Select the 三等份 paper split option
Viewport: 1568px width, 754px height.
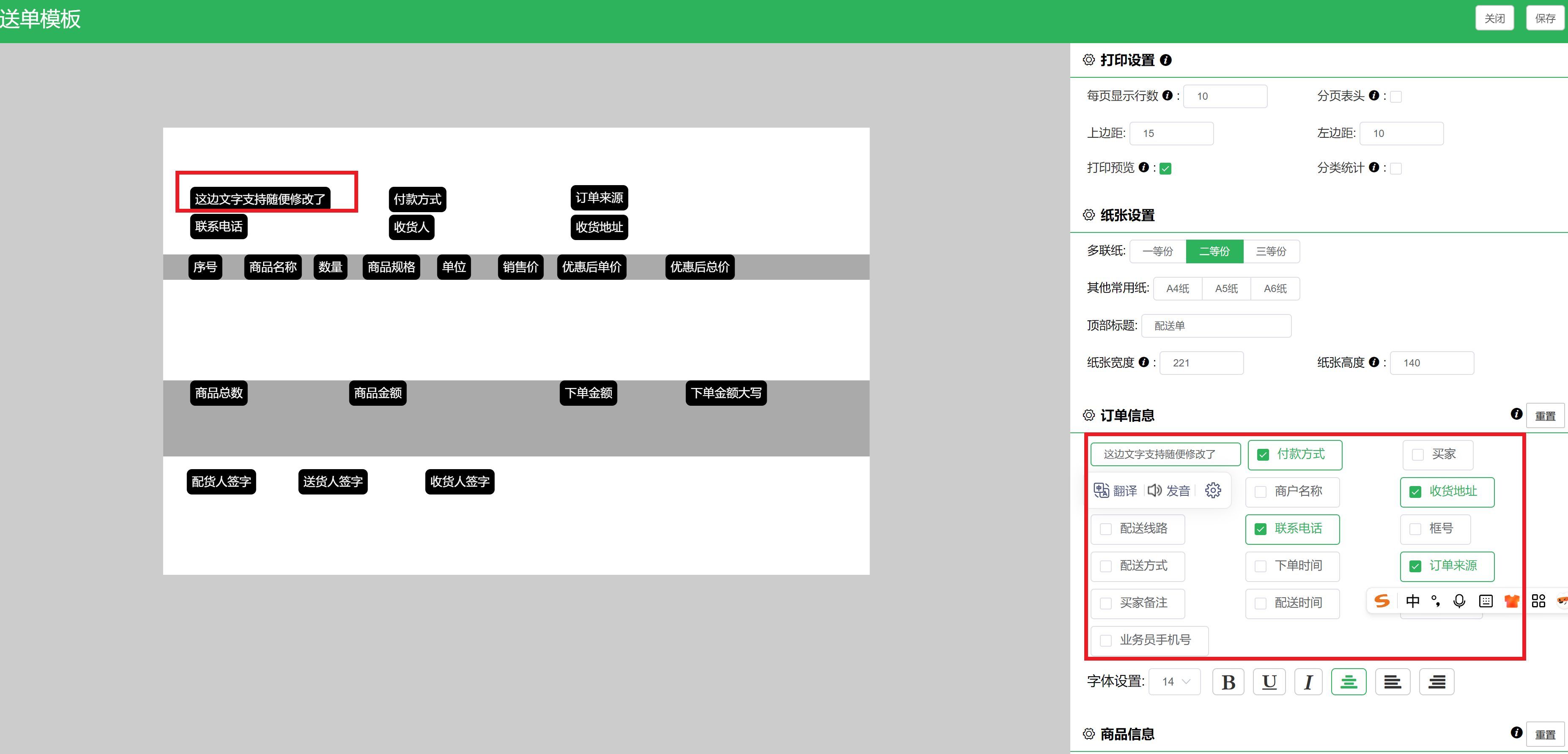tap(1271, 251)
